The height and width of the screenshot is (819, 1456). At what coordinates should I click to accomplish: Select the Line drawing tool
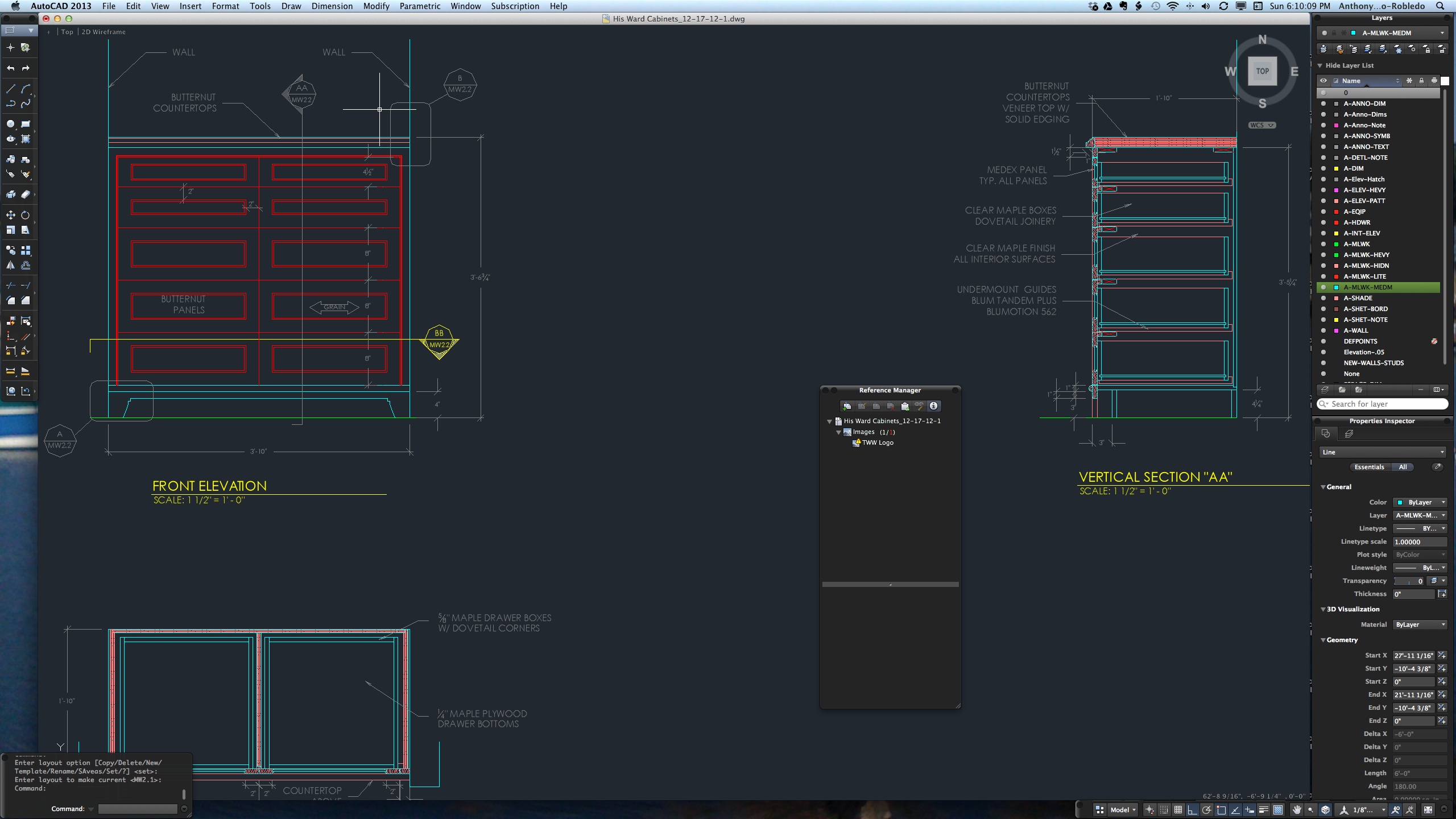(10, 89)
